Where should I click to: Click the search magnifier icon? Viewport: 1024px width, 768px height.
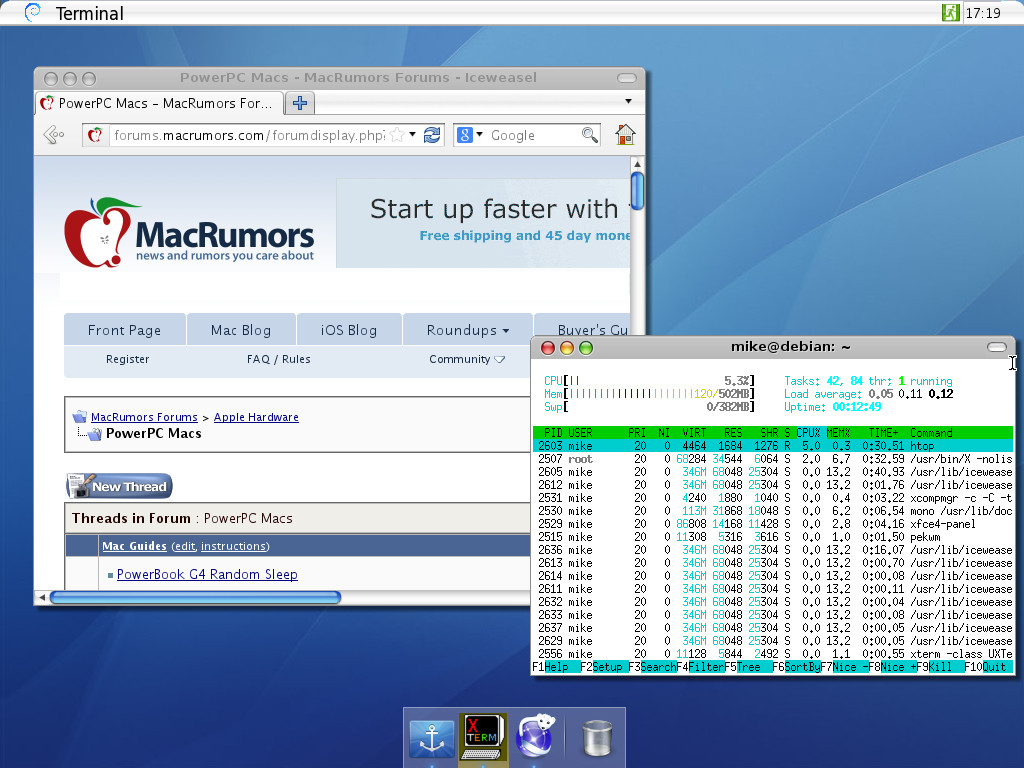coord(589,135)
